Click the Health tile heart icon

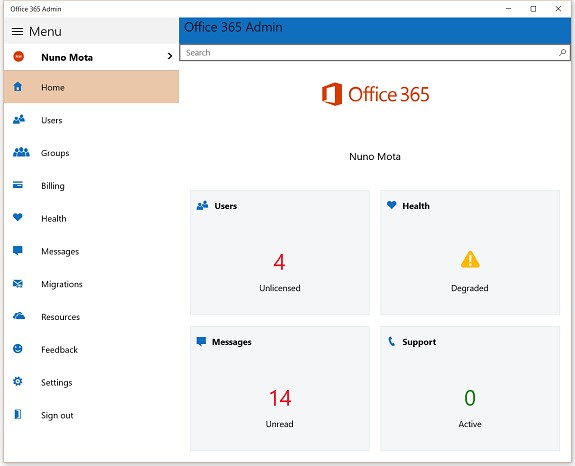pyautogui.click(x=392, y=205)
